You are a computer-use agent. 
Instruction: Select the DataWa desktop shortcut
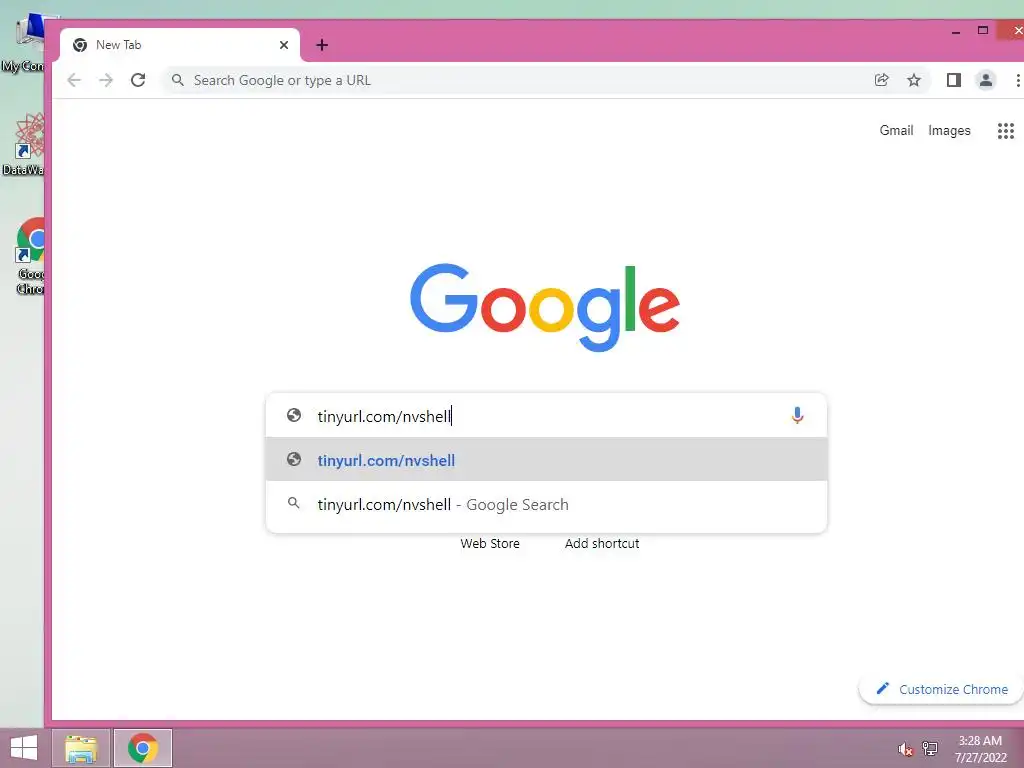tap(24, 145)
